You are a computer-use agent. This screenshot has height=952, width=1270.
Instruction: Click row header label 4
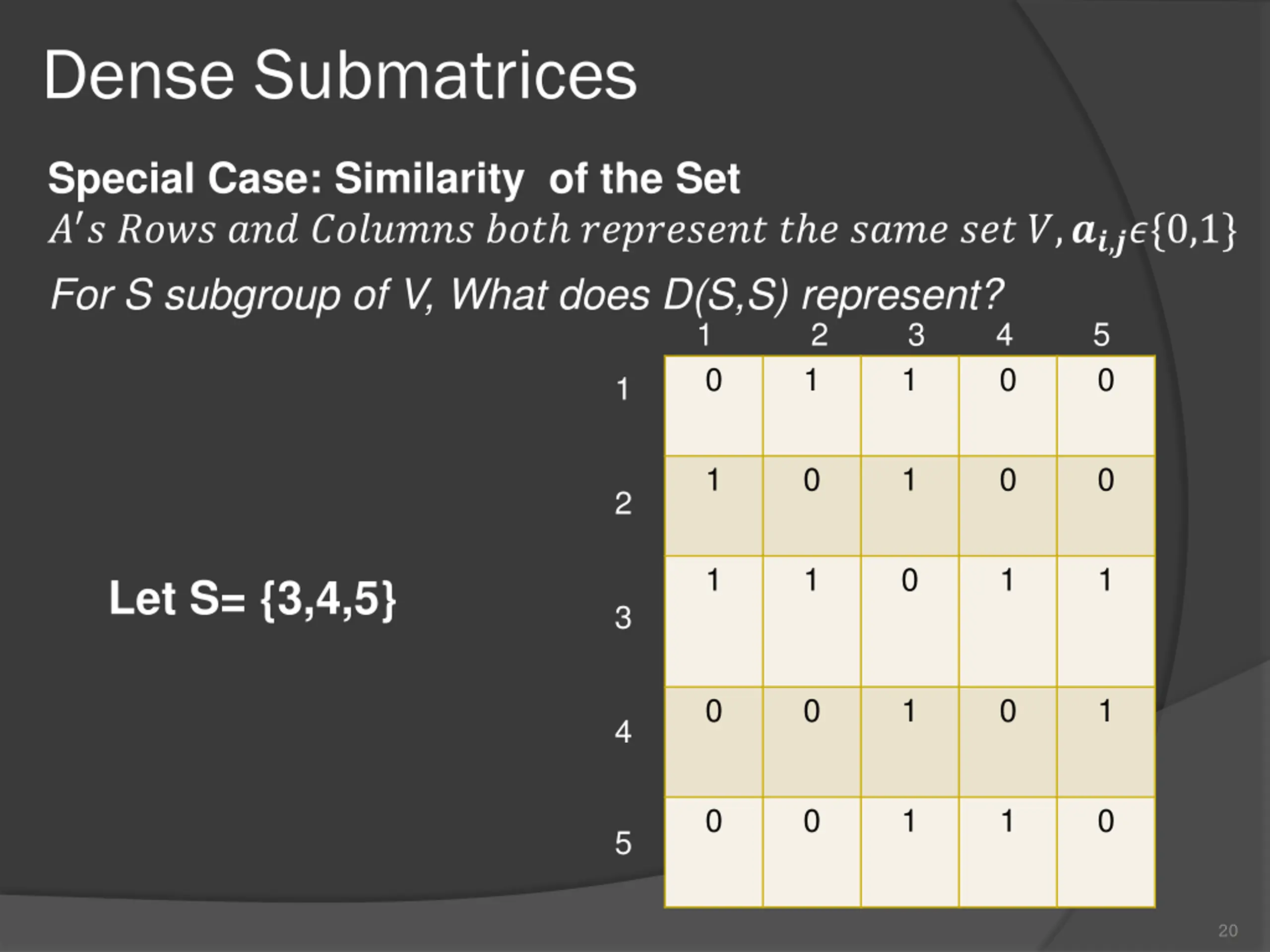click(623, 732)
